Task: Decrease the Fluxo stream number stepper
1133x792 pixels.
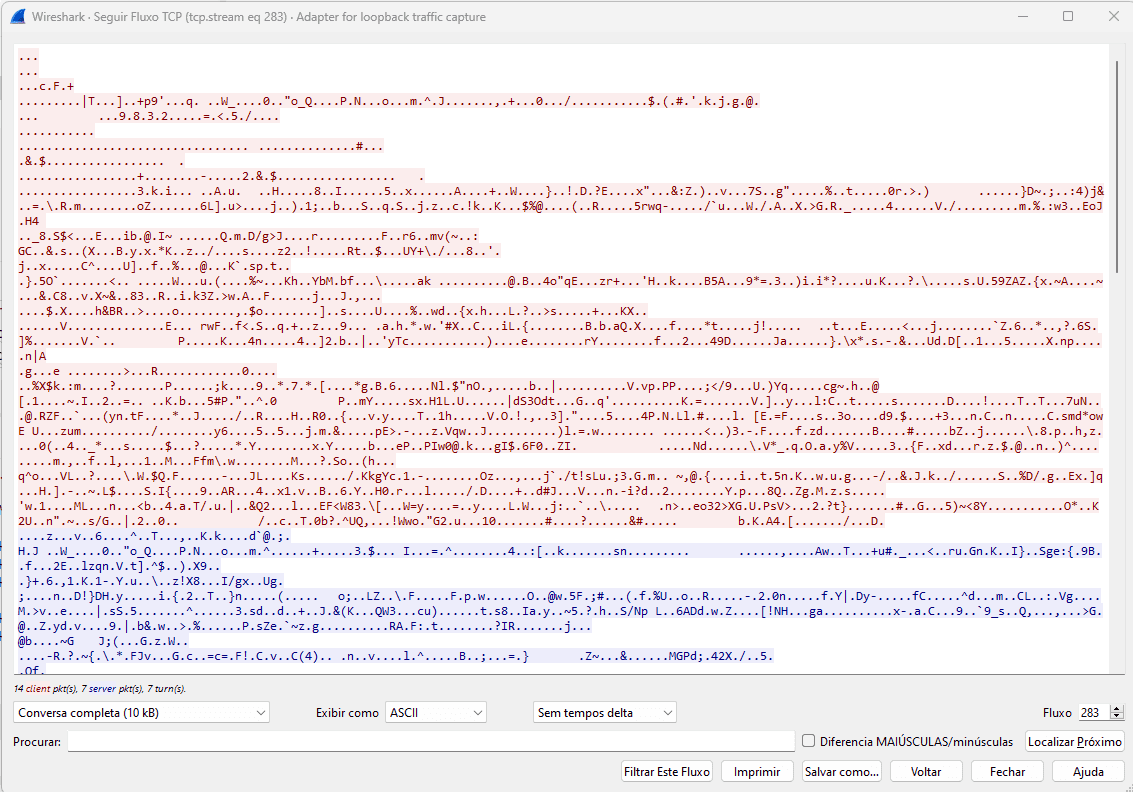Action: pyautogui.click(x=1117, y=718)
